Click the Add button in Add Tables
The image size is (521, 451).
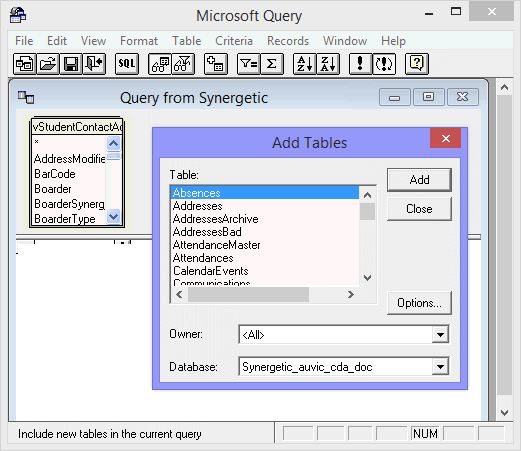419,180
